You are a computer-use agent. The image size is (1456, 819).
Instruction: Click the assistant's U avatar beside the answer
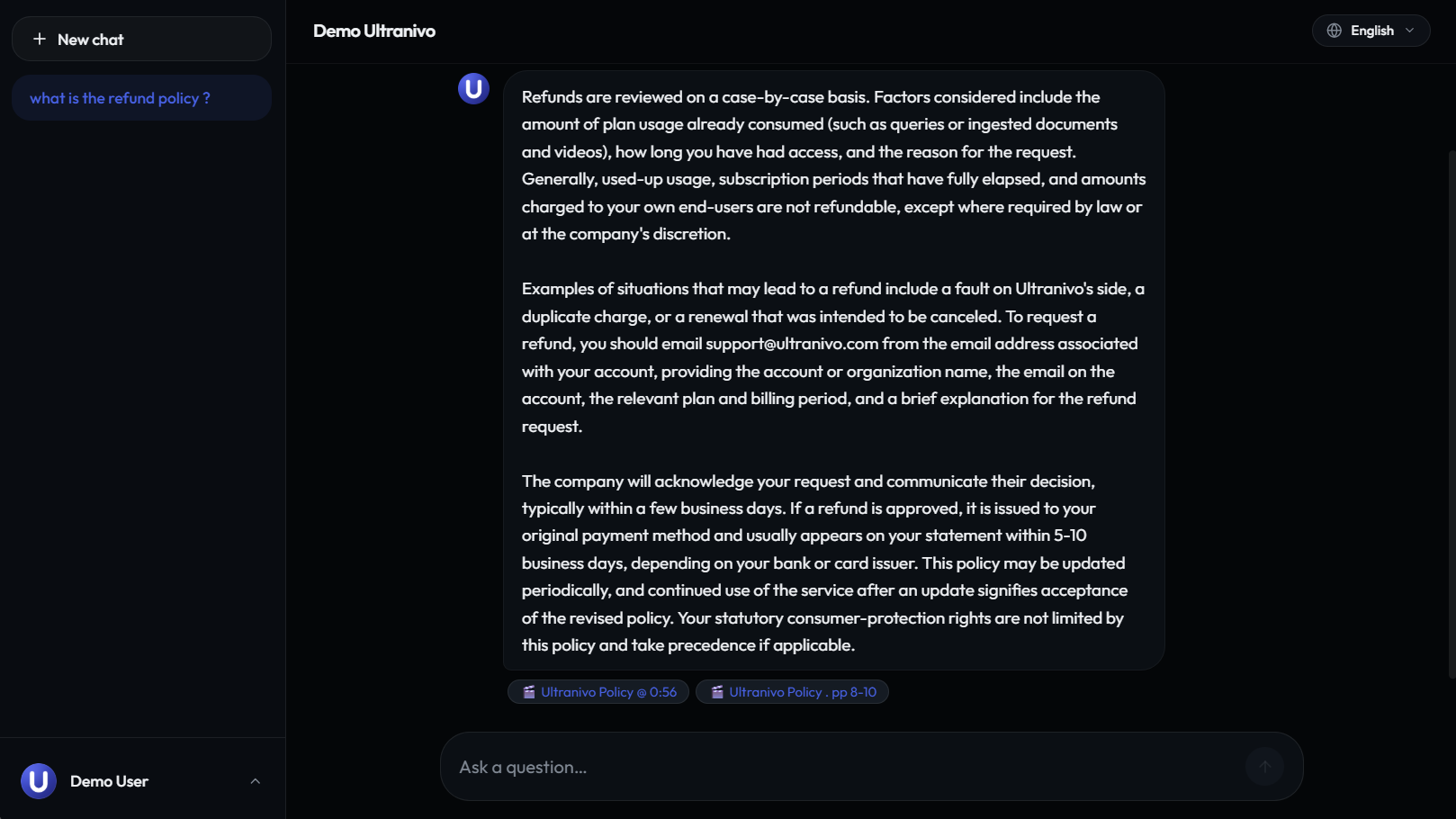(x=473, y=88)
